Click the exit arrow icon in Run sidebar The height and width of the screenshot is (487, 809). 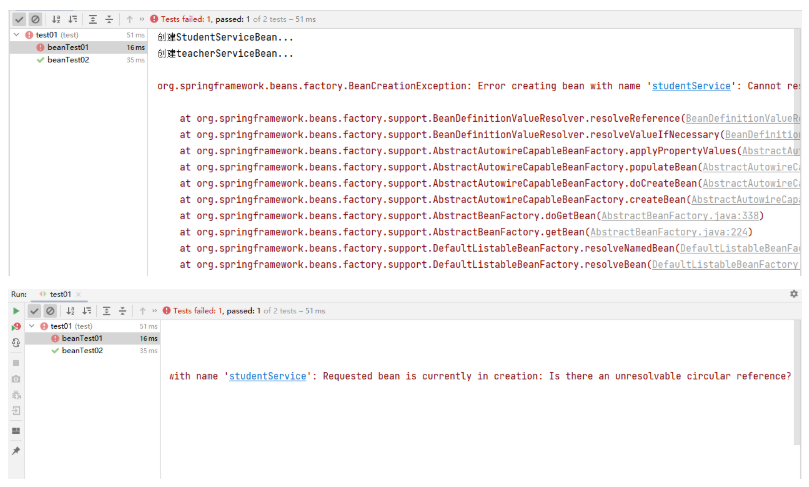coord(16,411)
